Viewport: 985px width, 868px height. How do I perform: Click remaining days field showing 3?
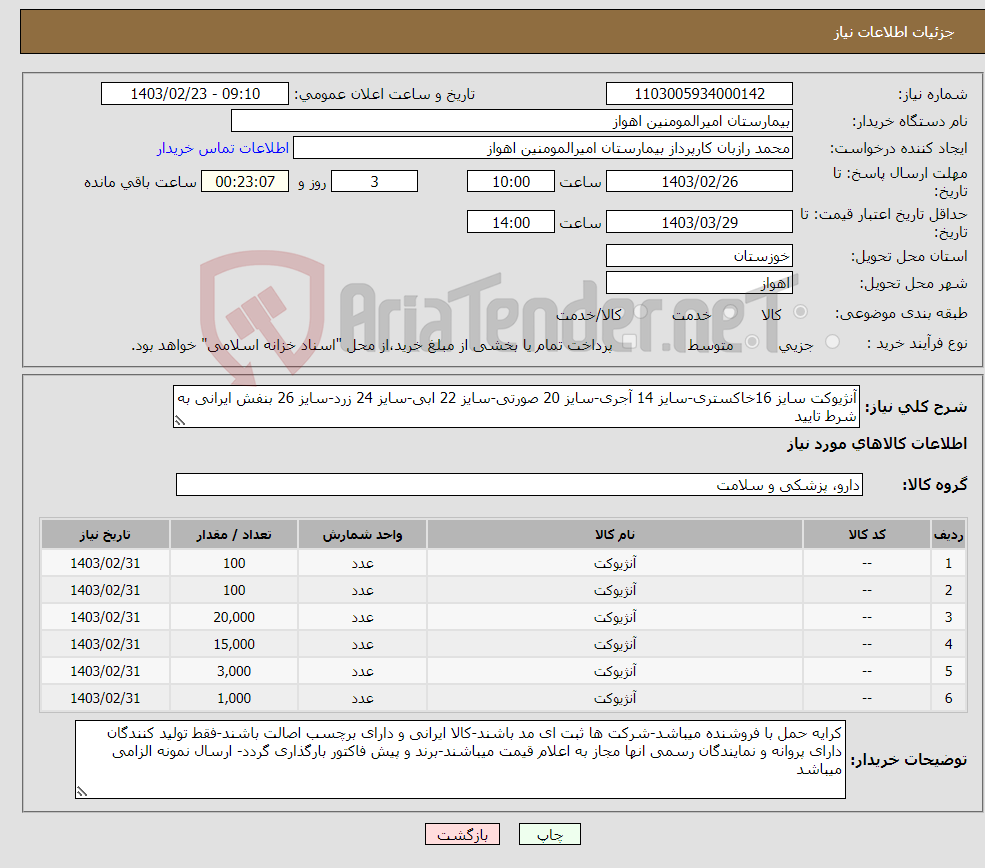(x=374, y=182)
